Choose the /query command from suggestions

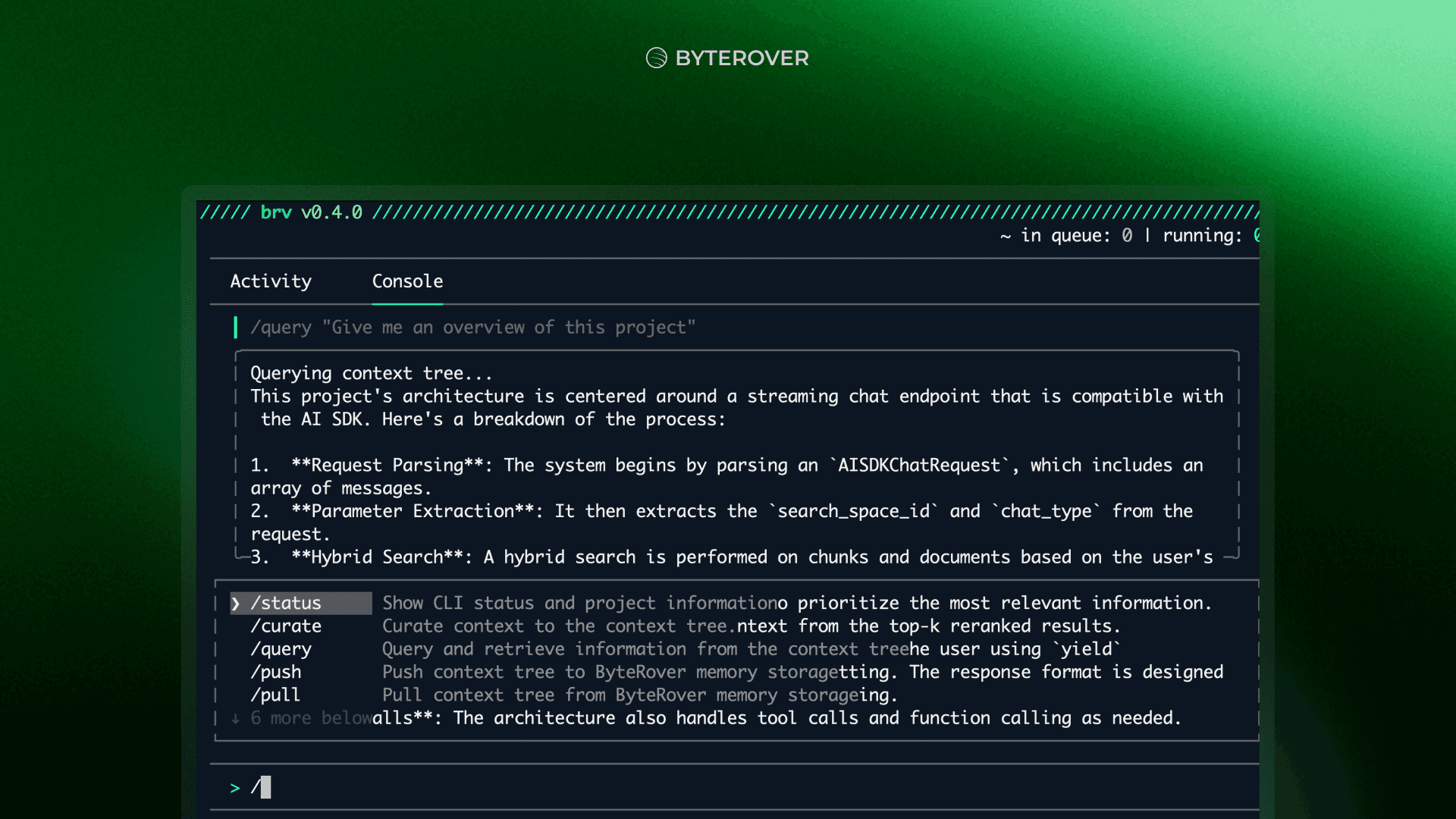[281, 649]
